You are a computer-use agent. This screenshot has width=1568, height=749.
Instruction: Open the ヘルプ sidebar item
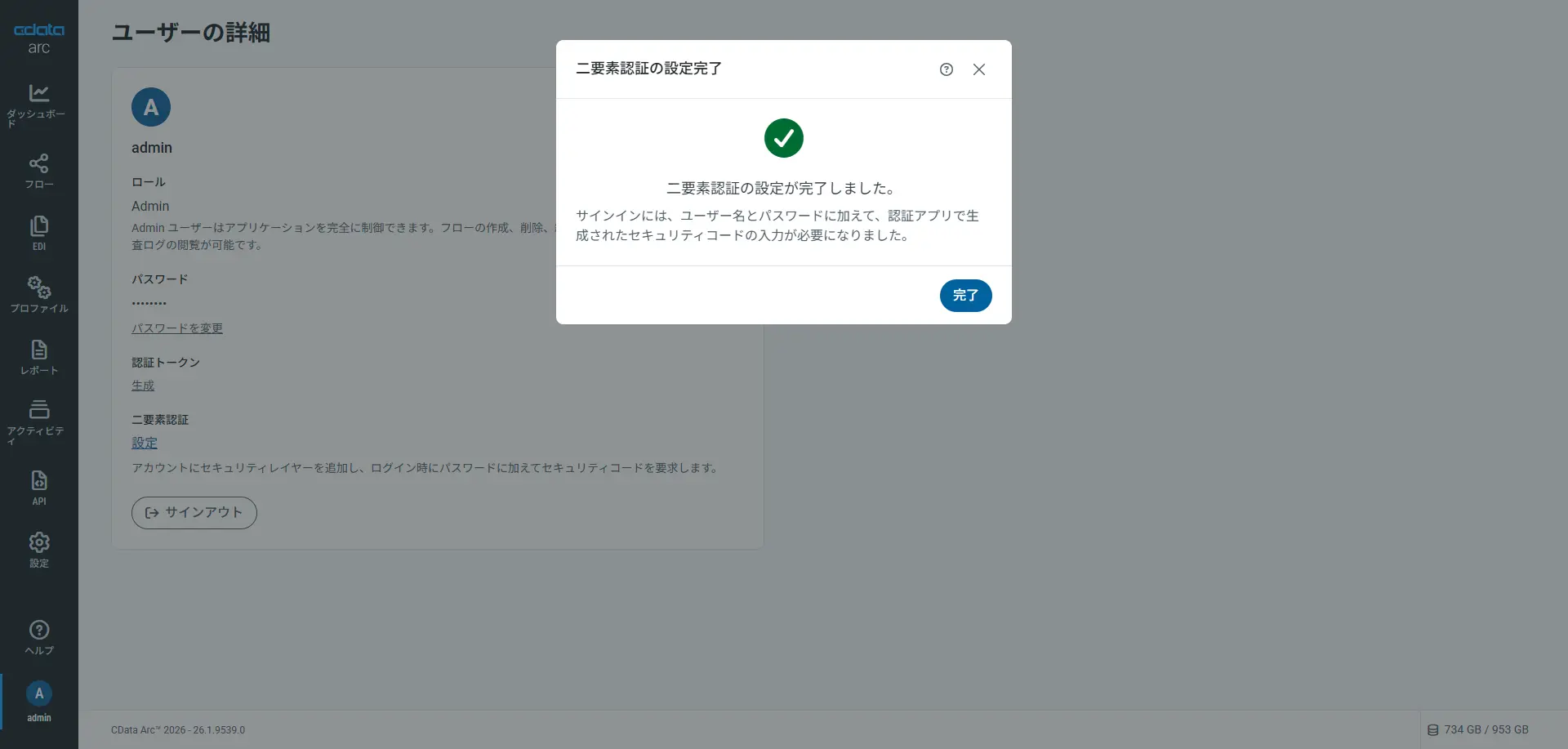click(39, 638)
